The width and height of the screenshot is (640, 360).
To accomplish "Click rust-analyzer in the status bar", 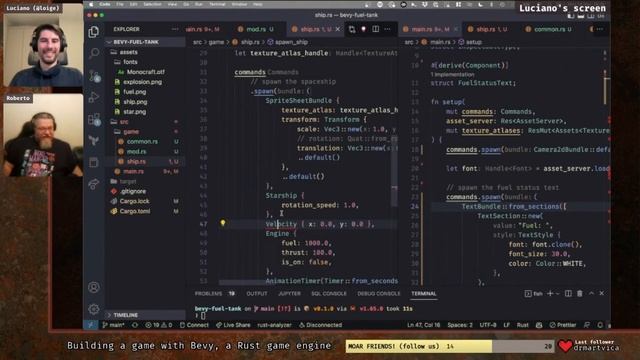I will click(274, 325).
